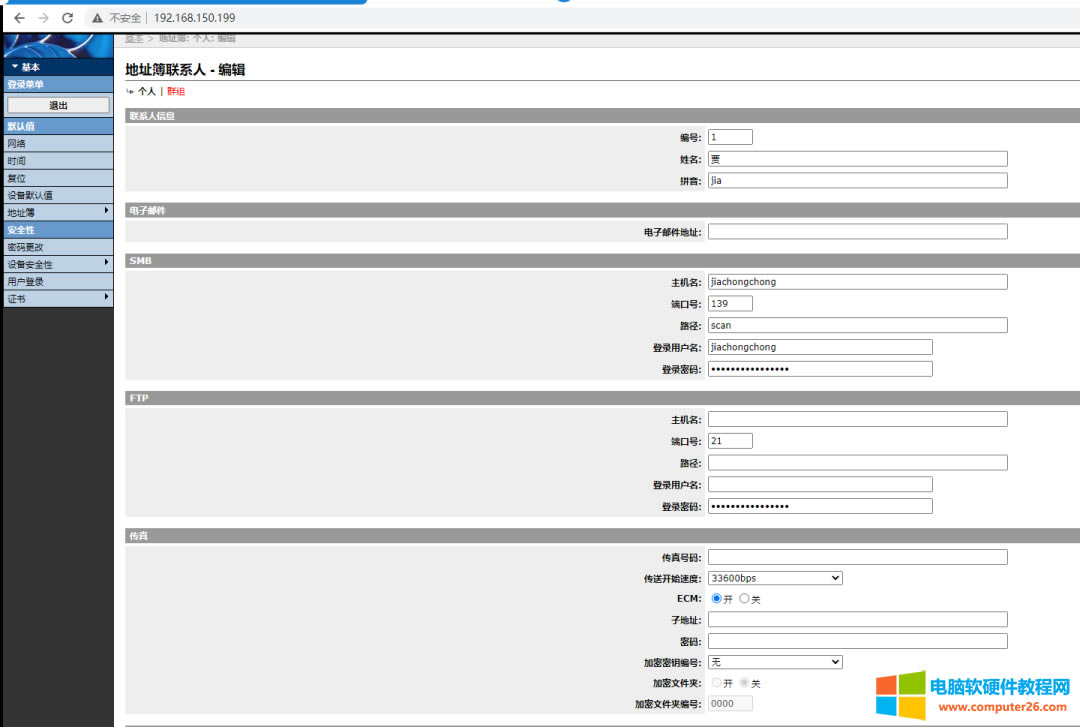Click SMB 主机名 field
This screenshot has width=1080, height=727.
tap(857, 282)
